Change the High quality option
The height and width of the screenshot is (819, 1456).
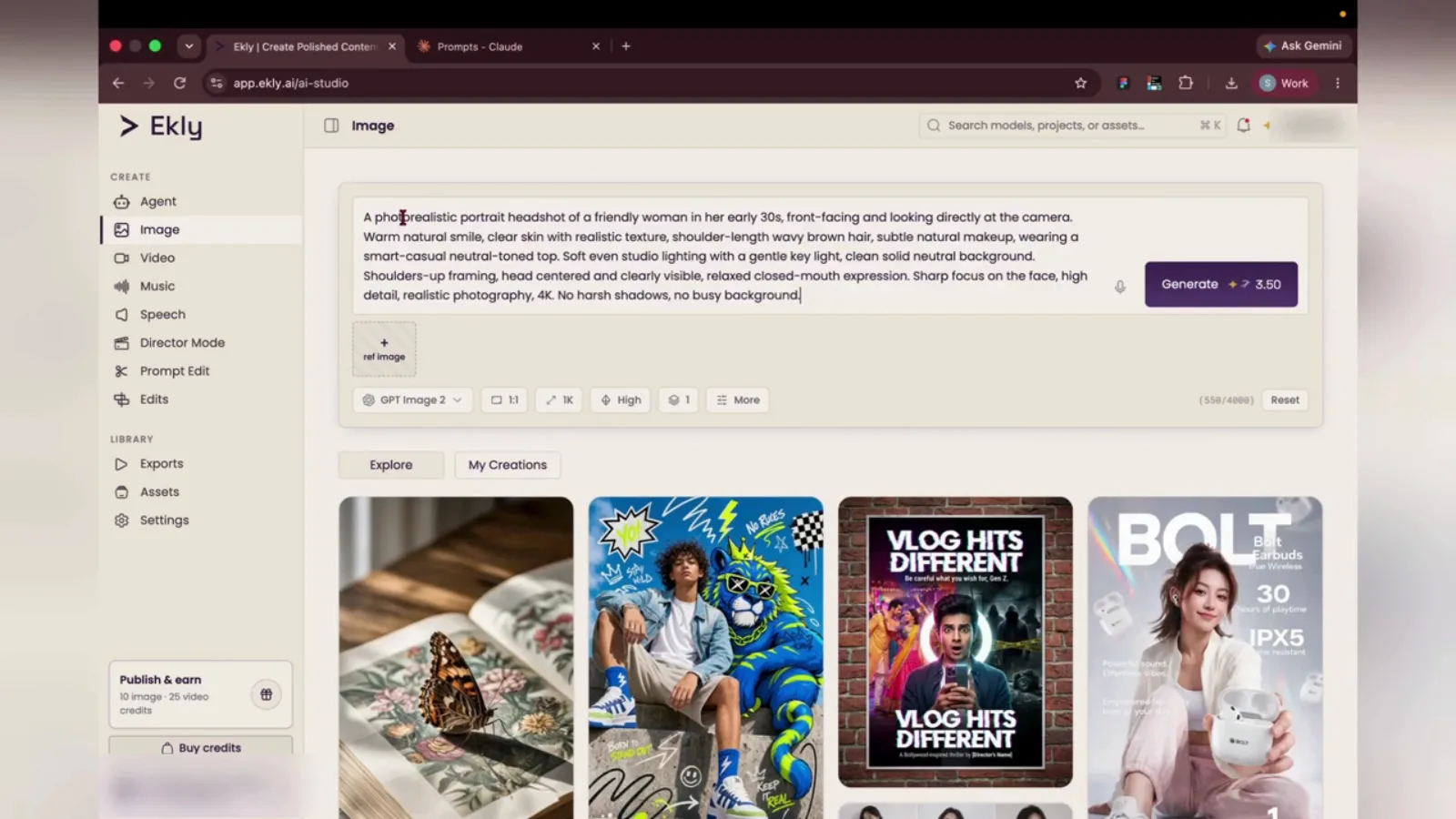tap(621, 399)
